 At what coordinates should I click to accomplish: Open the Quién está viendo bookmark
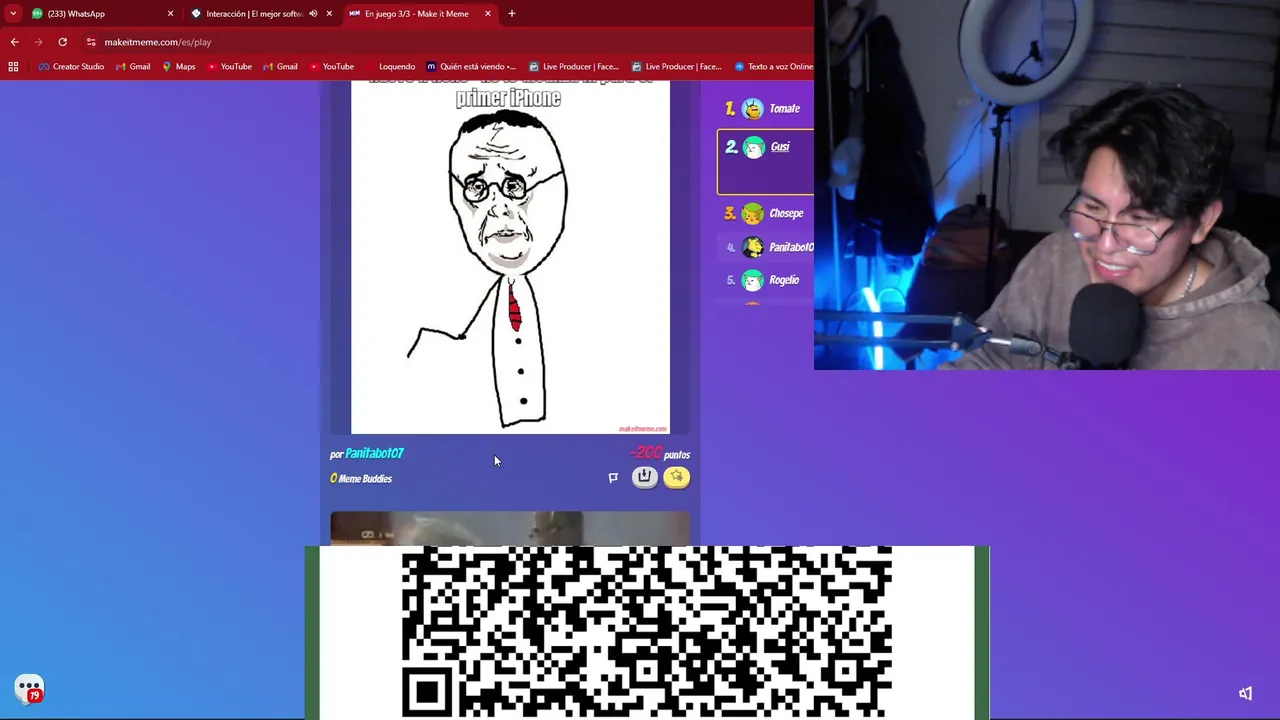coord(471,67)
